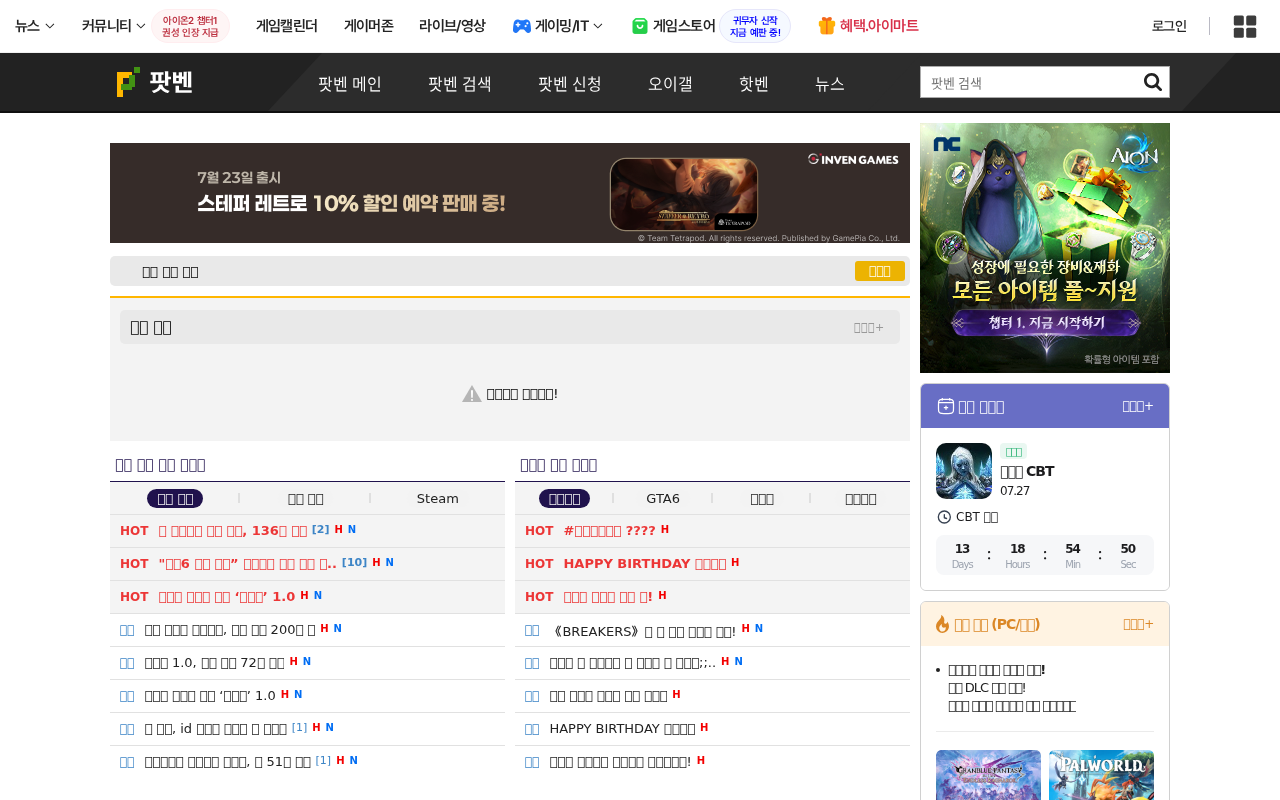Go to 팟벤 검색 tab

click(460, 84)
